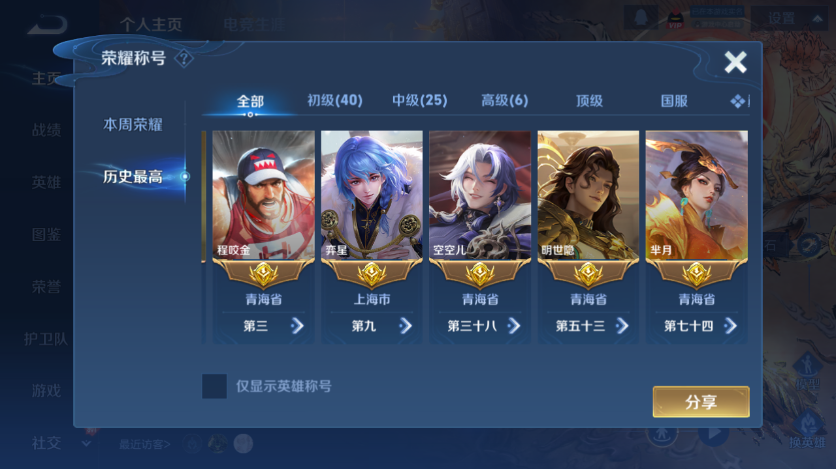Click the back arrow icon at top left
Viewport: 836px width, 469px height.
click(x=47, y=25)
